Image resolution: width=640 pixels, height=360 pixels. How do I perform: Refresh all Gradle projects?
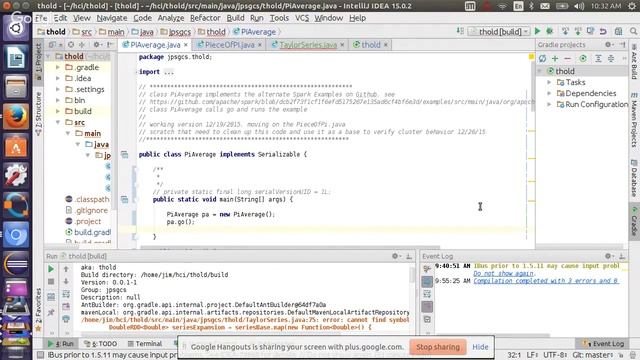click(542, 58)
